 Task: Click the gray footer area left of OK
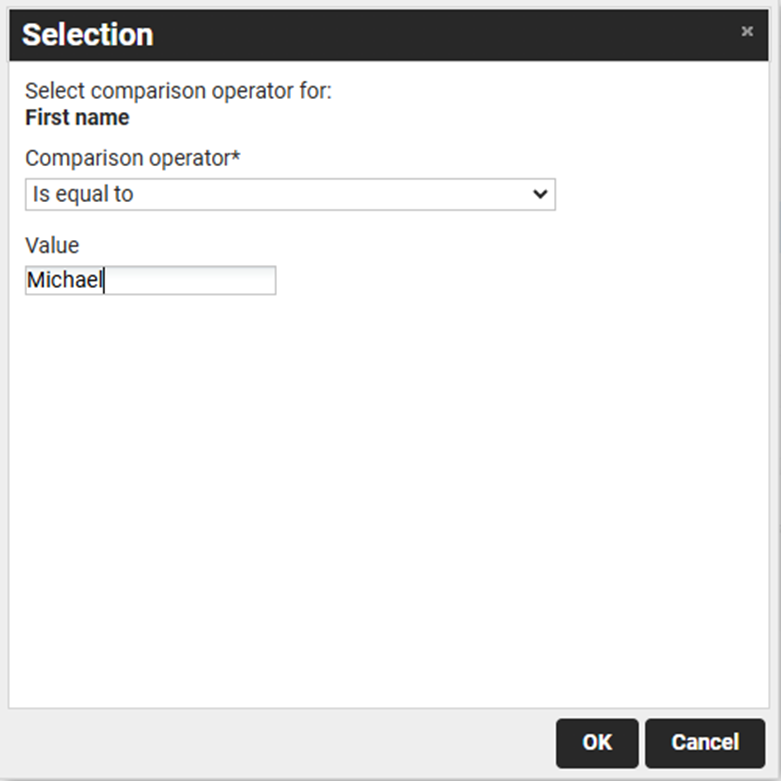(x=280, y=742)
